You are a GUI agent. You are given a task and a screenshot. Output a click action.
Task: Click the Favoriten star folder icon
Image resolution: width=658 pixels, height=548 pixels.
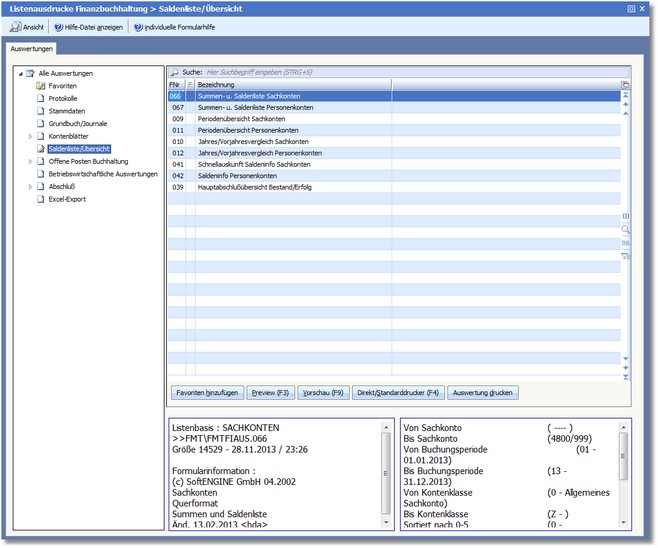point(41,86)
